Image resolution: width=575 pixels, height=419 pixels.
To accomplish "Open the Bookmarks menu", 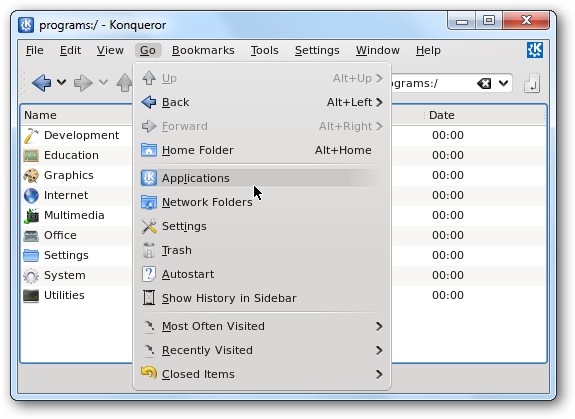I will coord(203,50).
